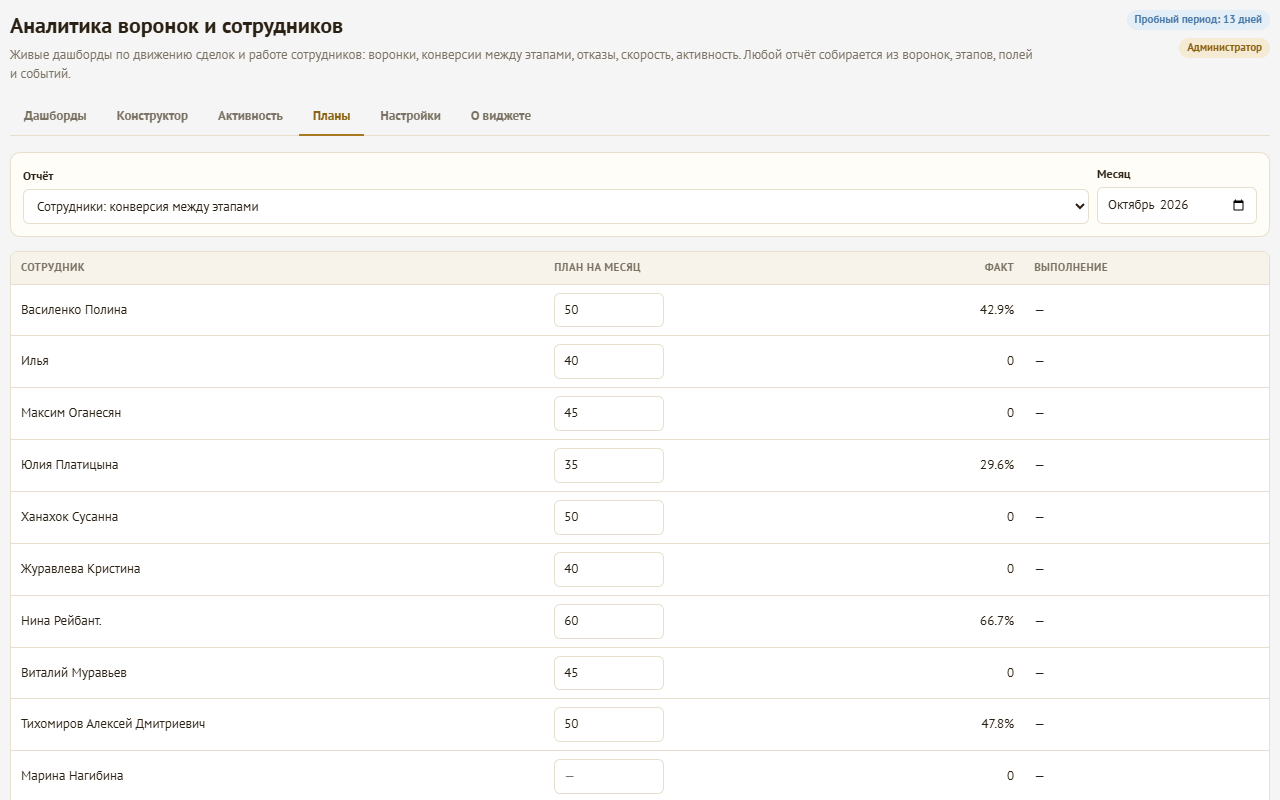1280x800 pixels.
Task: Show the О виджете tab
Action: click(x=500, y=116)
